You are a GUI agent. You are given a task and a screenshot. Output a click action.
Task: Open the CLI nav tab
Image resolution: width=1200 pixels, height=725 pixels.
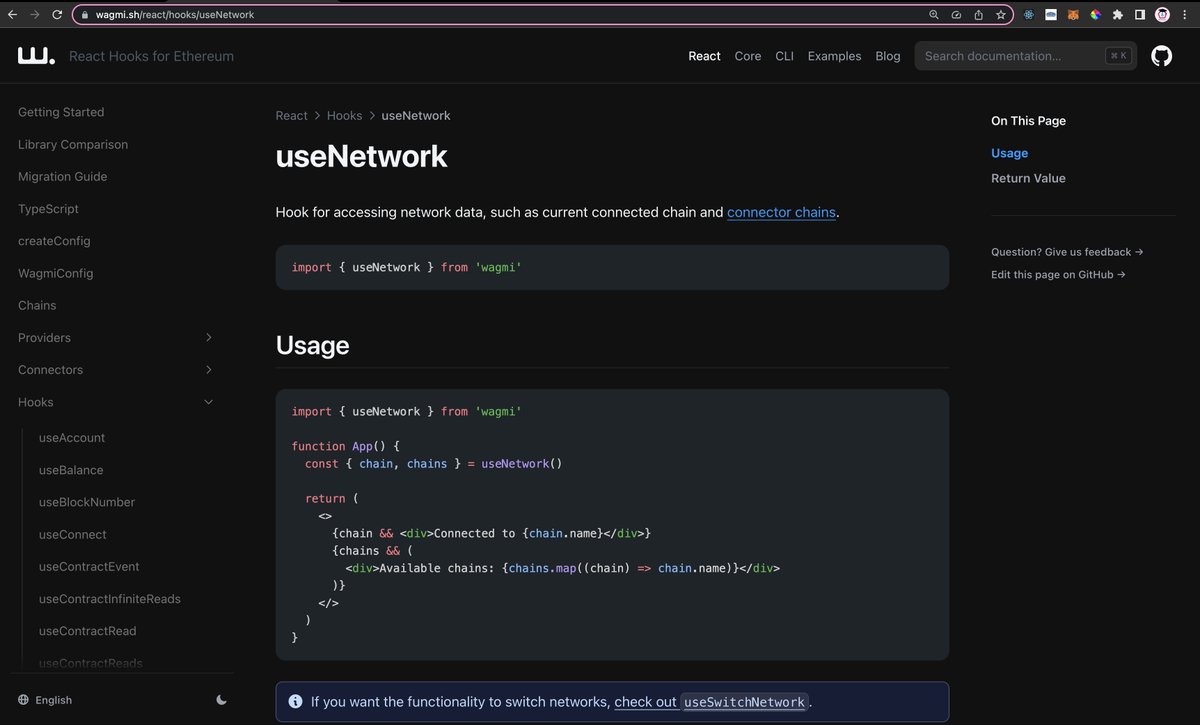coord(785,56)
